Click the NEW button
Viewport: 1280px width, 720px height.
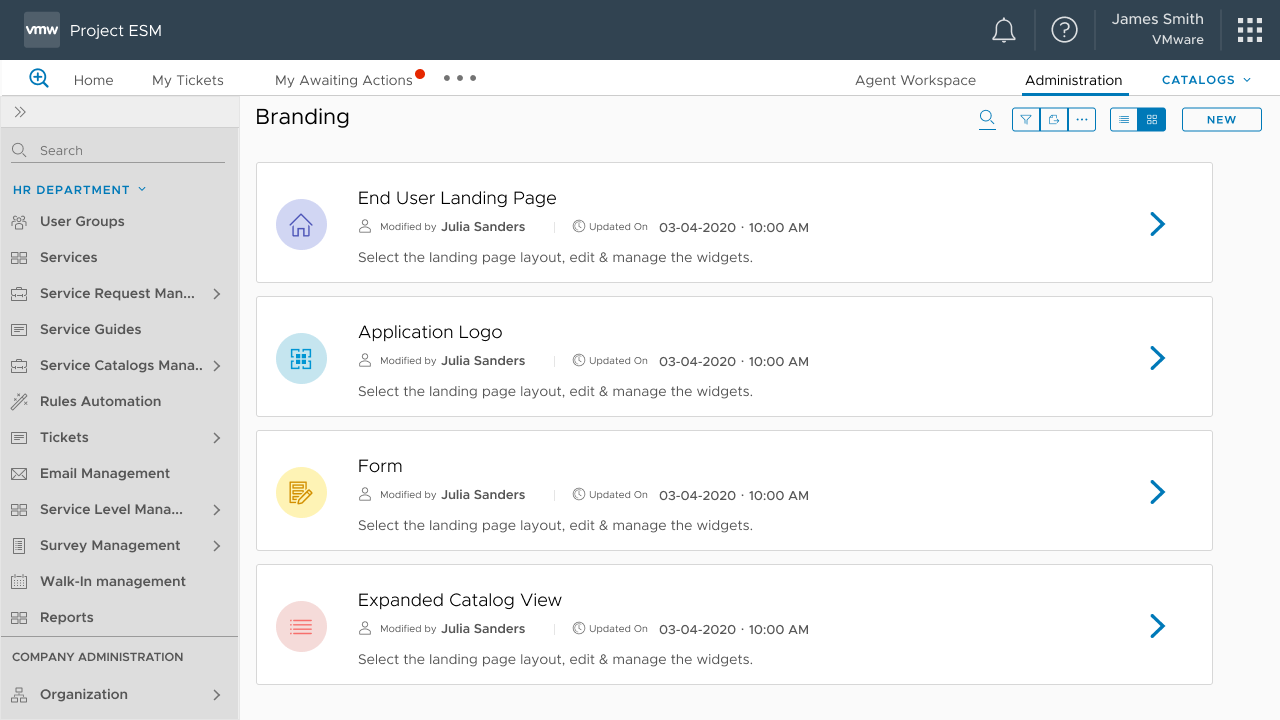click(x=1221, y=120)
